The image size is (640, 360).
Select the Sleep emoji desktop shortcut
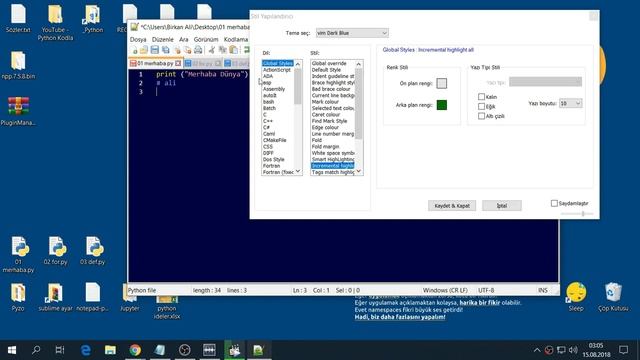coord(576,297)
